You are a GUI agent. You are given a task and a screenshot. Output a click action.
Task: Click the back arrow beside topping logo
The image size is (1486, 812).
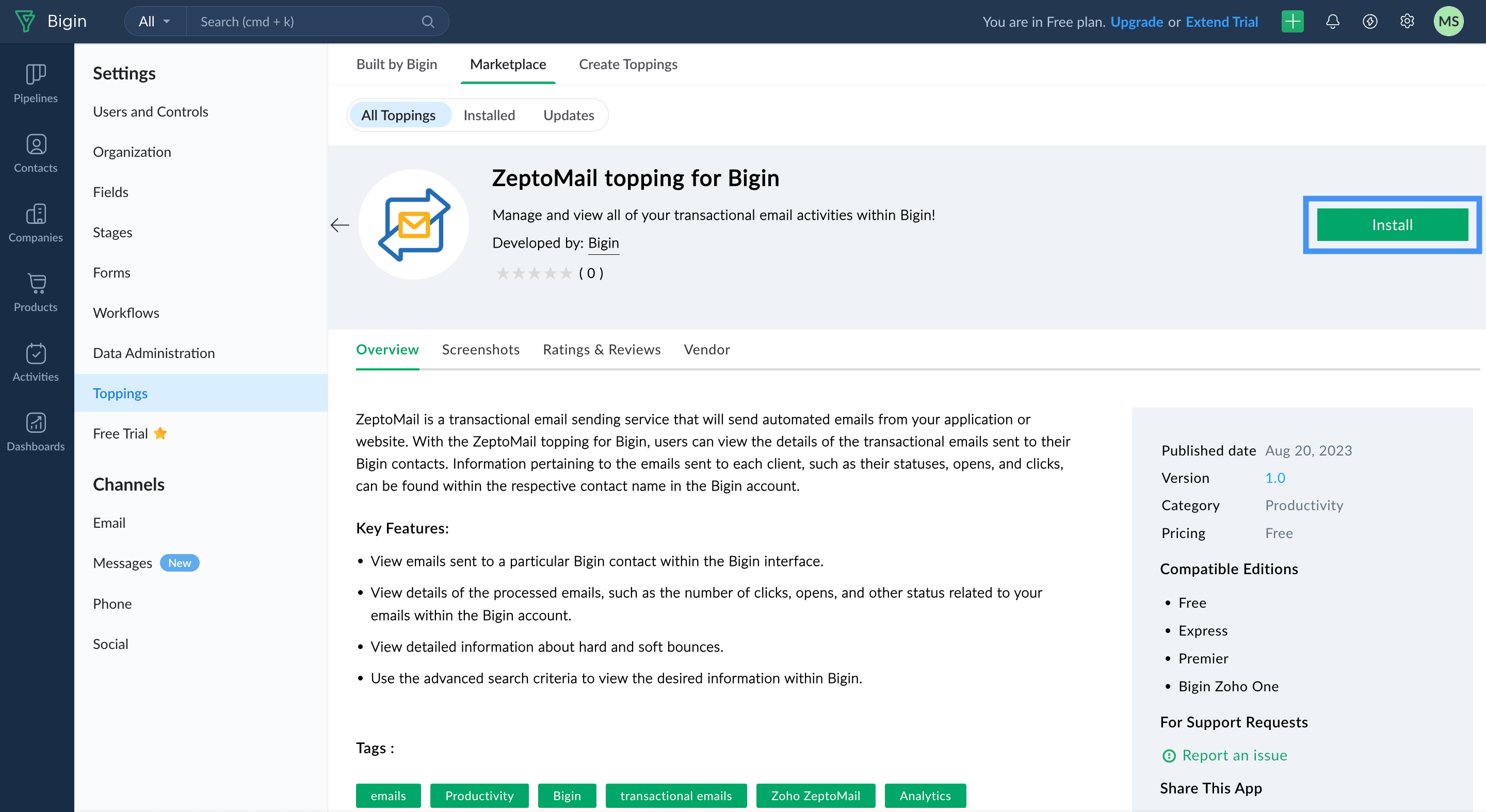(340, 224)
